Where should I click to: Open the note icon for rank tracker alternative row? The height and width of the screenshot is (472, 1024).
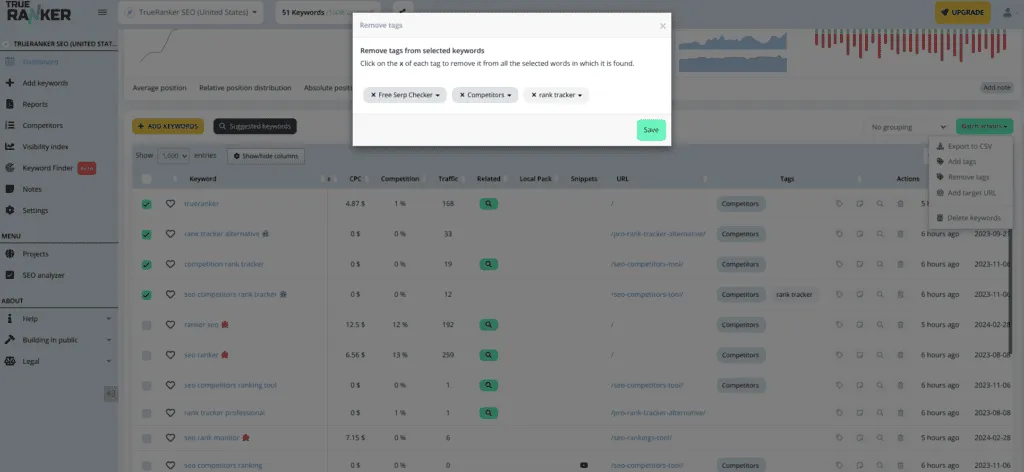point(859,234)
